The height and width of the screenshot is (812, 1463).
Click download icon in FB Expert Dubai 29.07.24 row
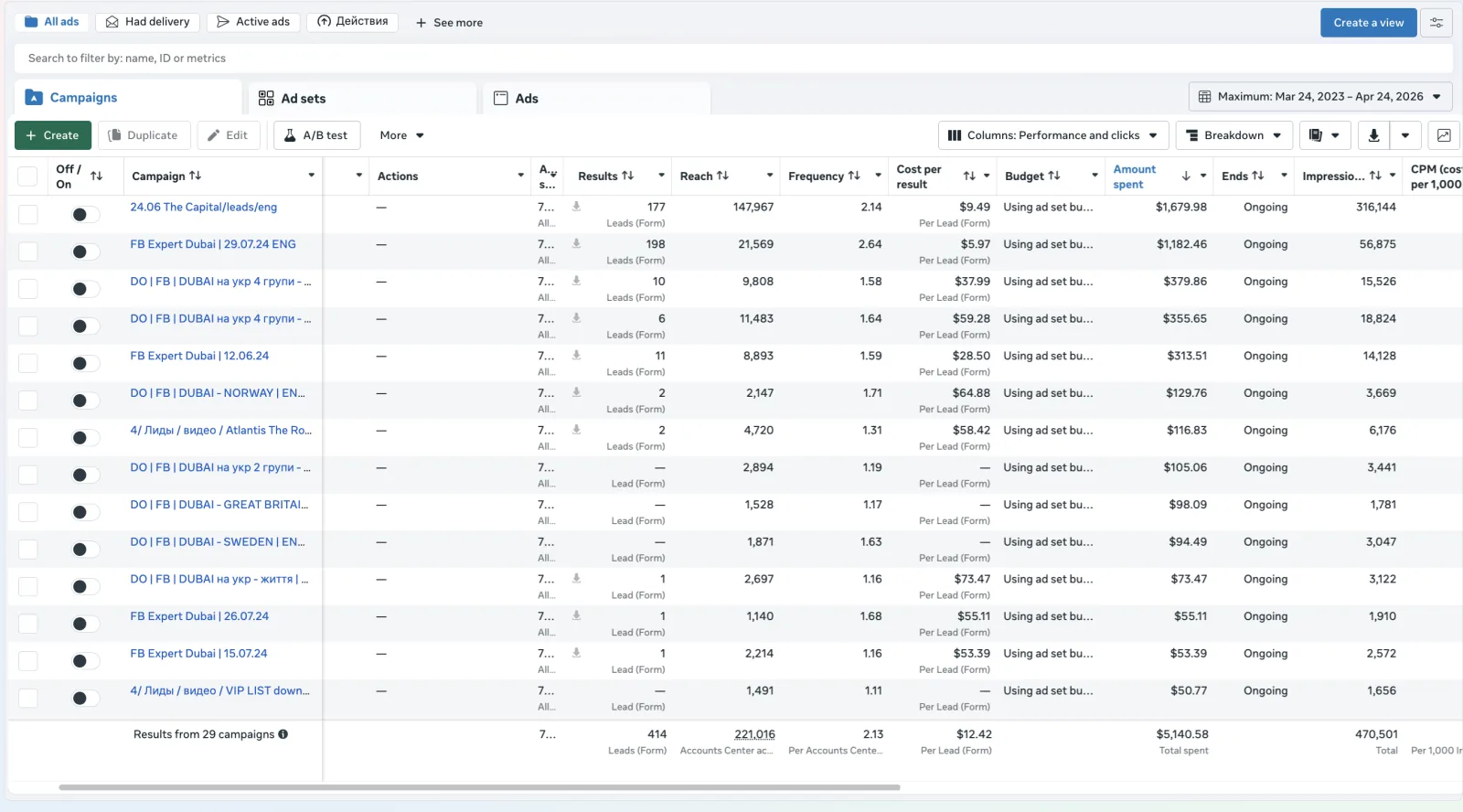[x=576, y=243]
